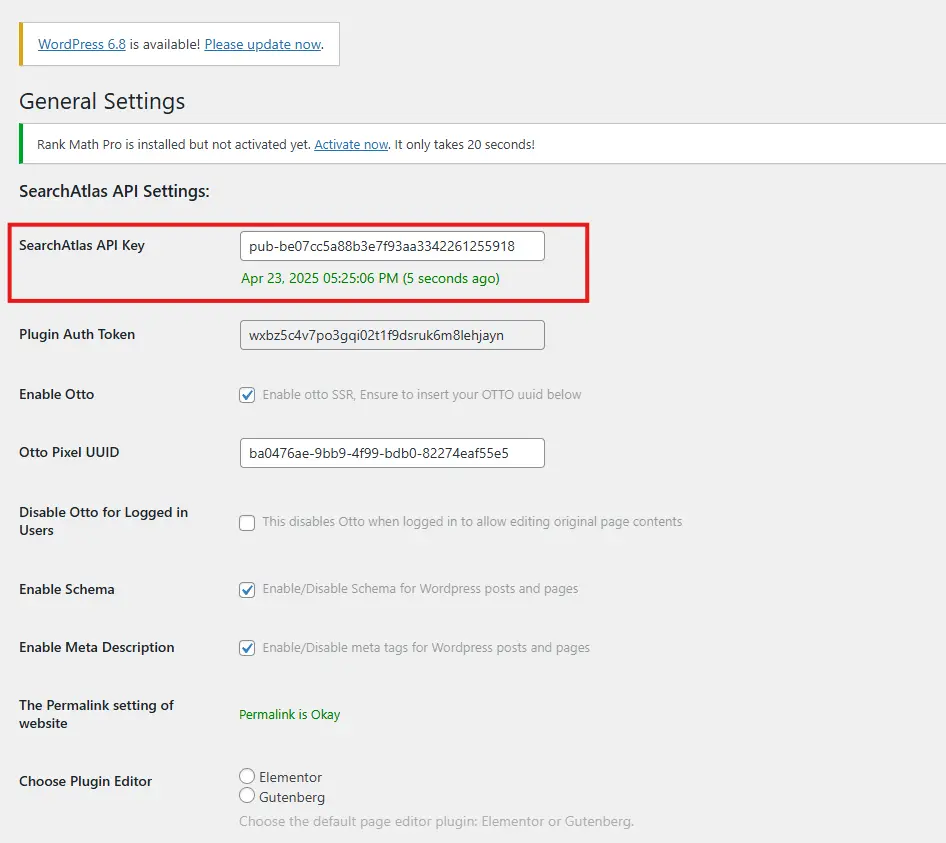The image size is (946, 843).
Task: Select the Gutenberg radio button
Action: [247, 796]
